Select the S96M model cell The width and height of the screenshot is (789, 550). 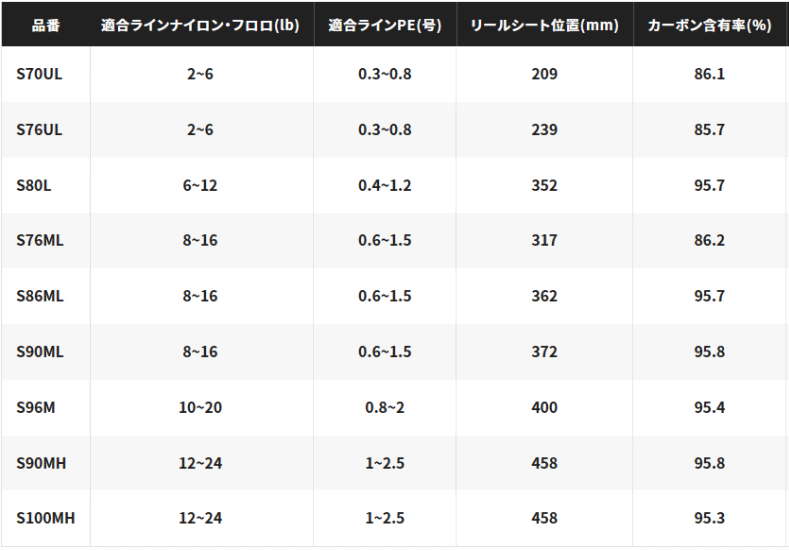pos(36,407)
